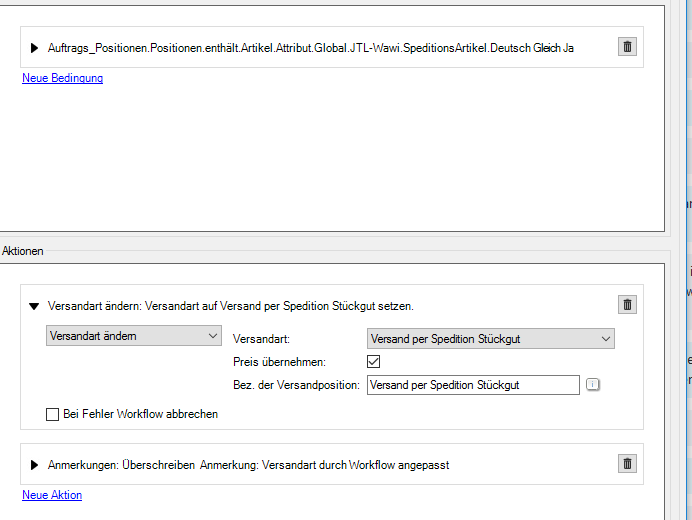Click info icon beside Versandposition field

(x=592, y=385)
